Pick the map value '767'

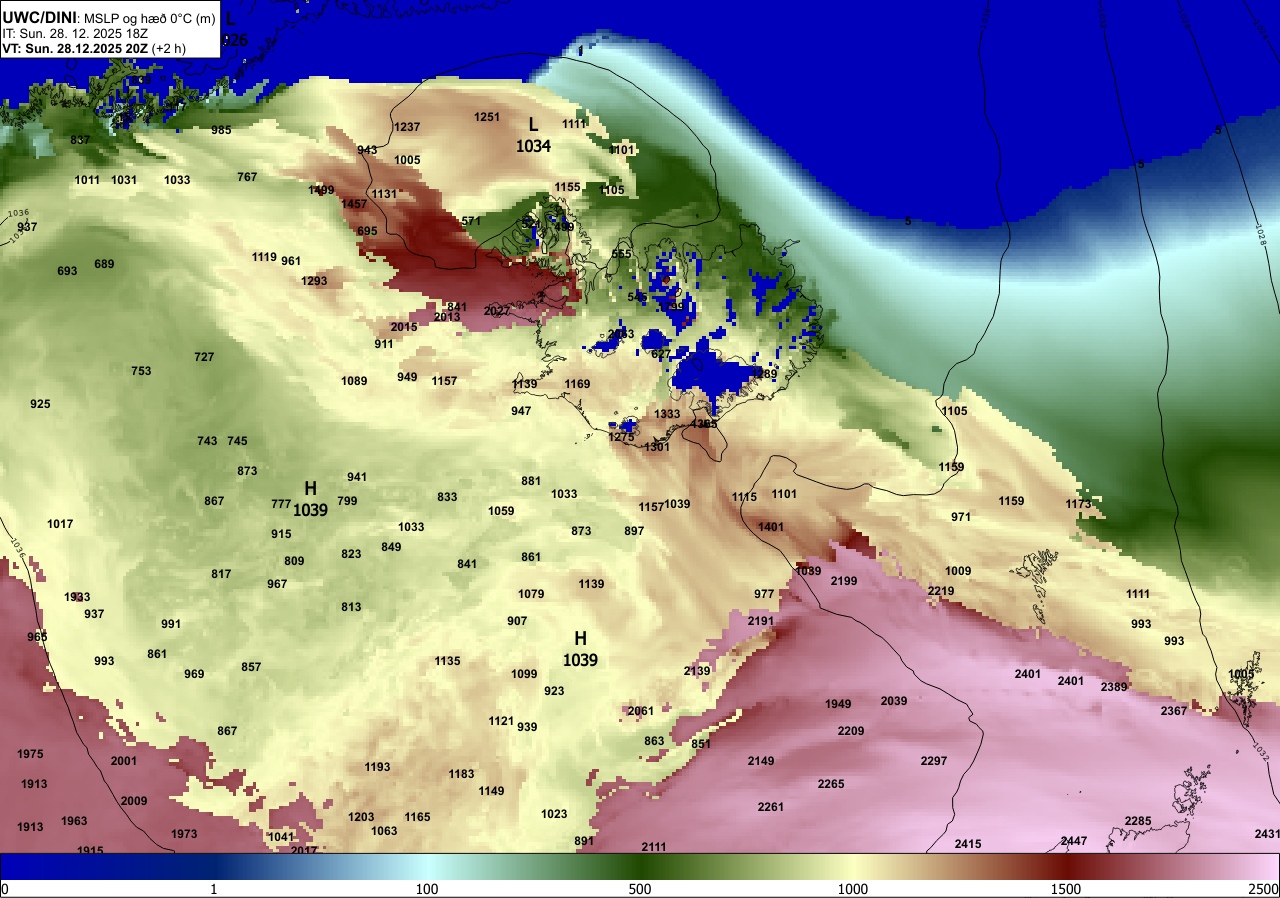247,177
